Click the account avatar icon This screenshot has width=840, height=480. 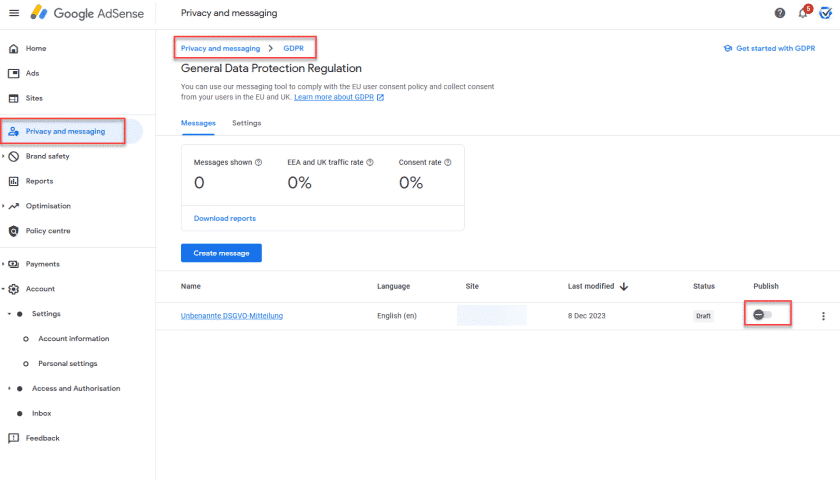(x=826, y=13)
